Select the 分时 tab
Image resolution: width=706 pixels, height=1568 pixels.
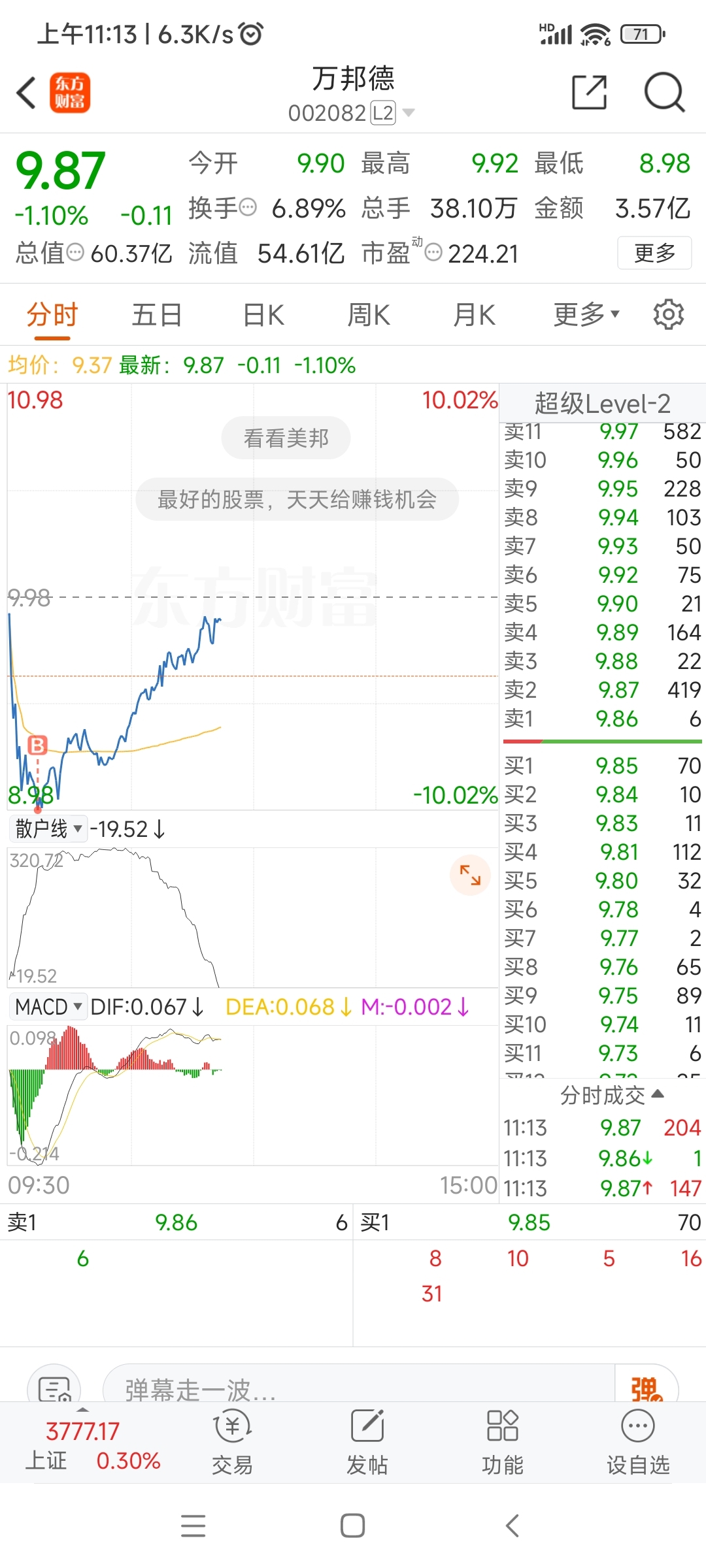tap(52, 315)
